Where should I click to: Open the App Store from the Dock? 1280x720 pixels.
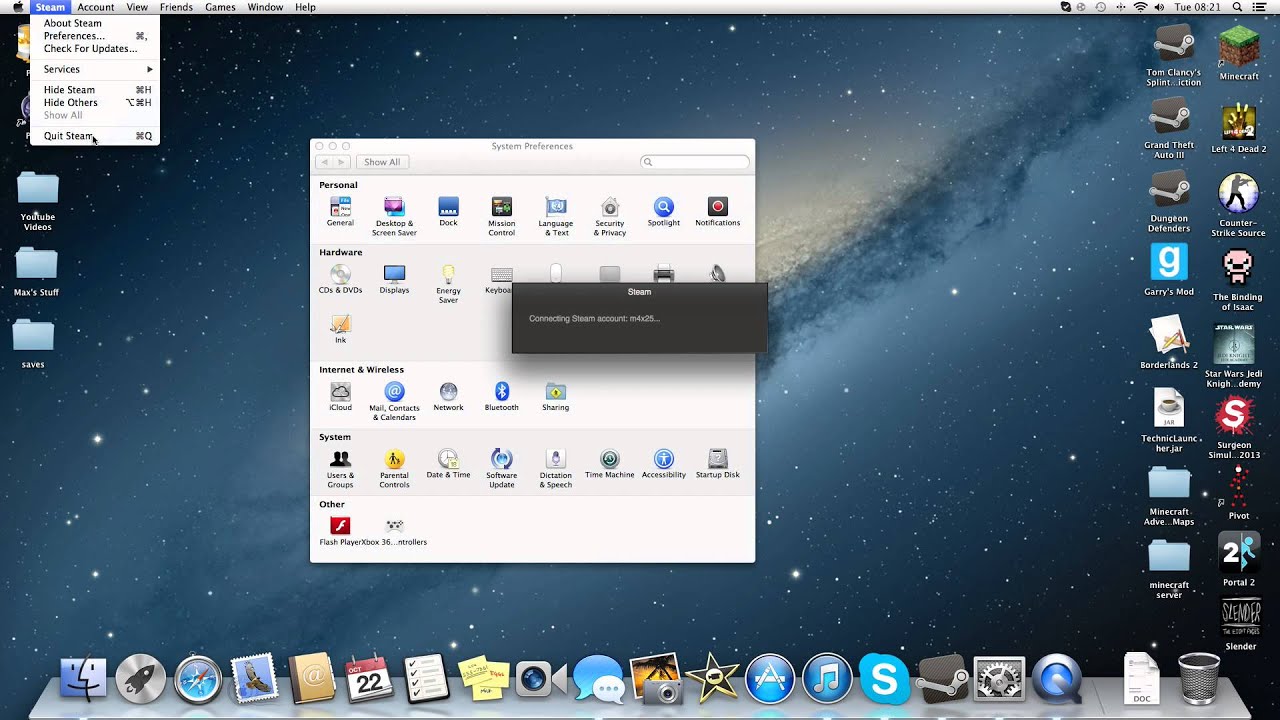coord(769,680)
